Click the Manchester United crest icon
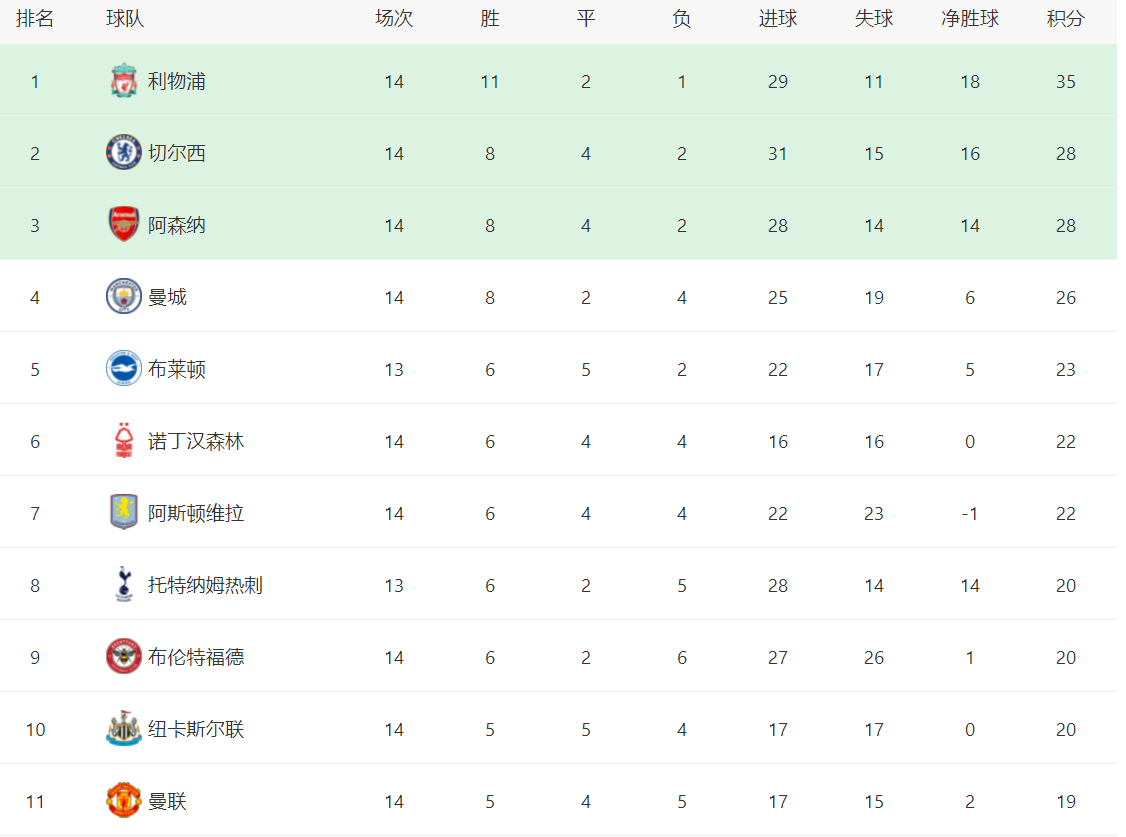The width and height of the screenshot is (1126, 837). (124, 801)
